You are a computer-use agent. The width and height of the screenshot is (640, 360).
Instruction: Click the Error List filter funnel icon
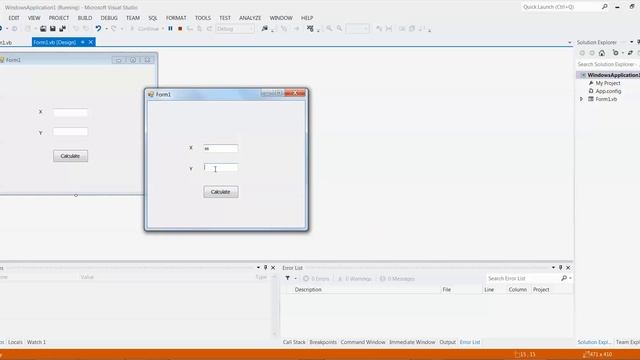point(288,278)
